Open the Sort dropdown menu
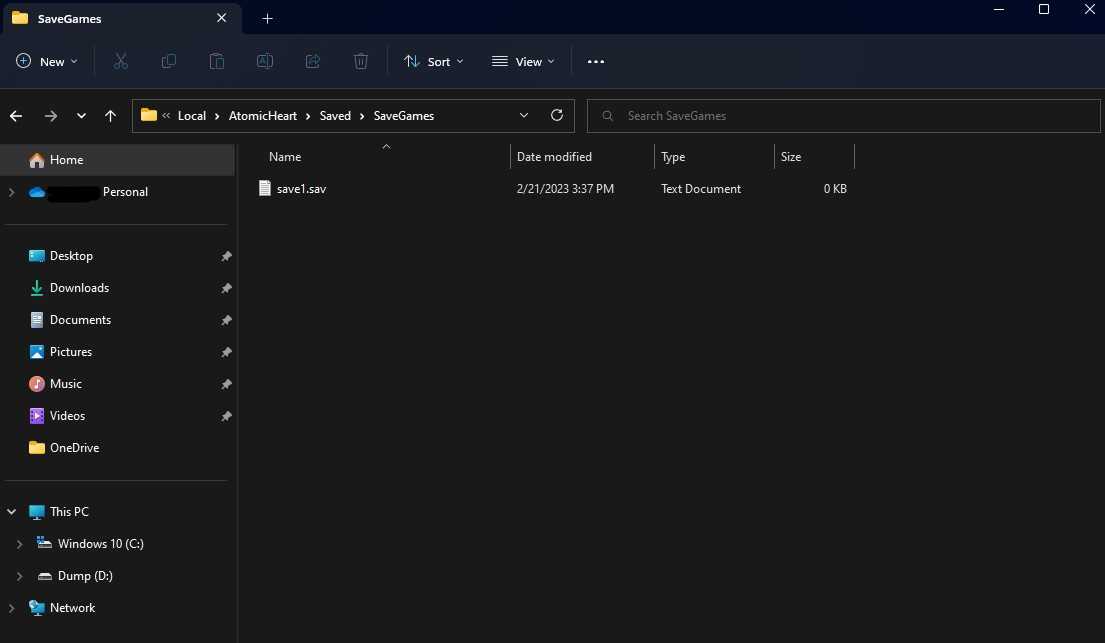 point(433,61)
